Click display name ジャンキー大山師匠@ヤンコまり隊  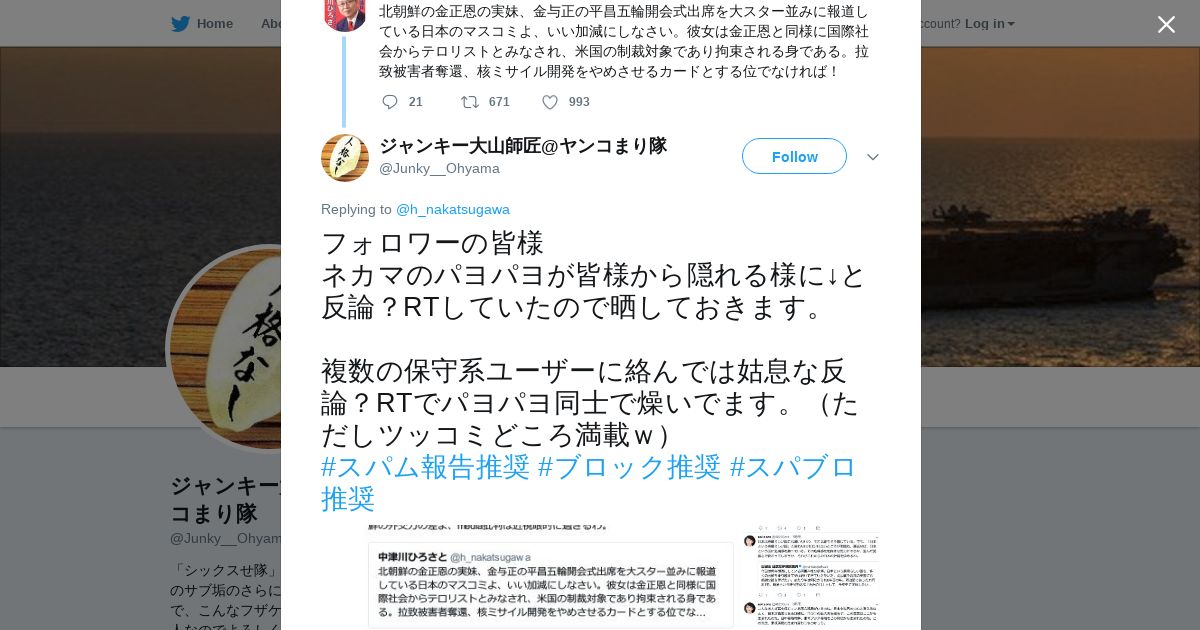[x=523, y=146]
